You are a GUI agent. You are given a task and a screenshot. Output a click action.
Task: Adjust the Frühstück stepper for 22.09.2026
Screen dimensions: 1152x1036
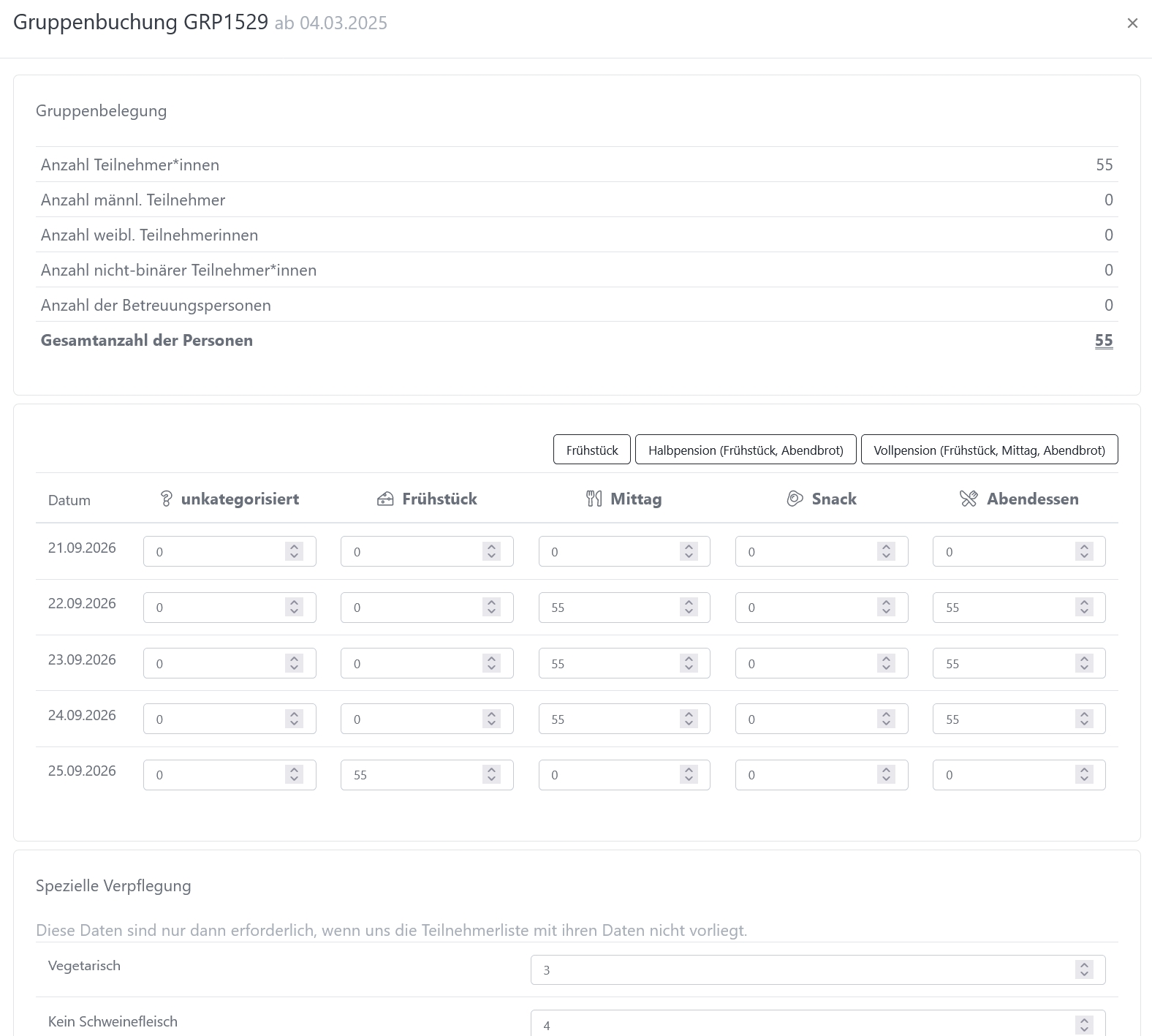click(491, 608)
